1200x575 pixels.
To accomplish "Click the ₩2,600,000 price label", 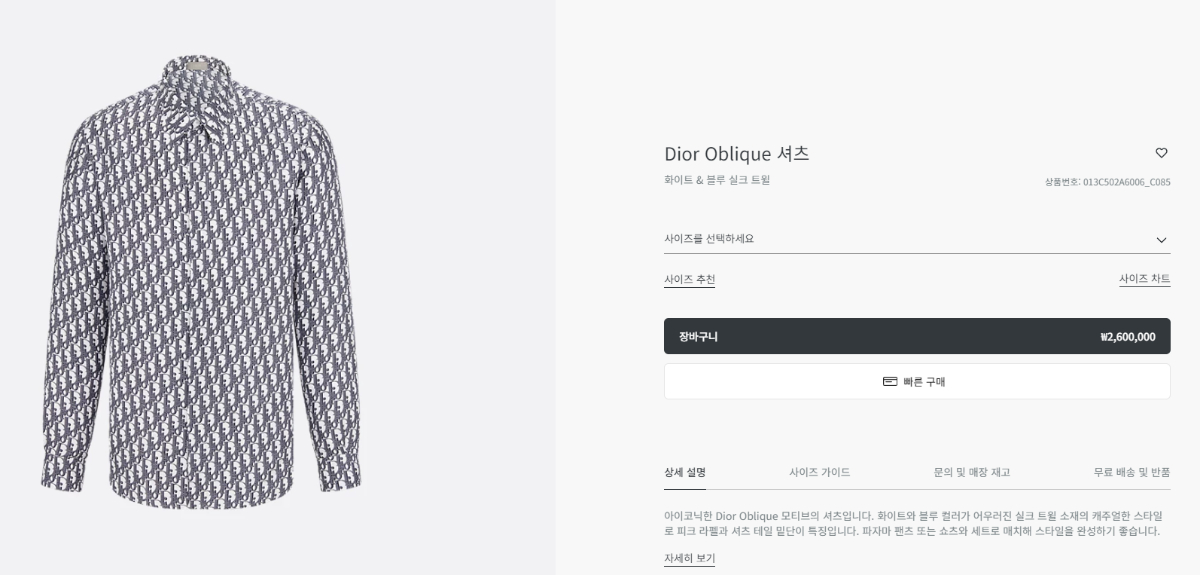I will (1127, 337).
